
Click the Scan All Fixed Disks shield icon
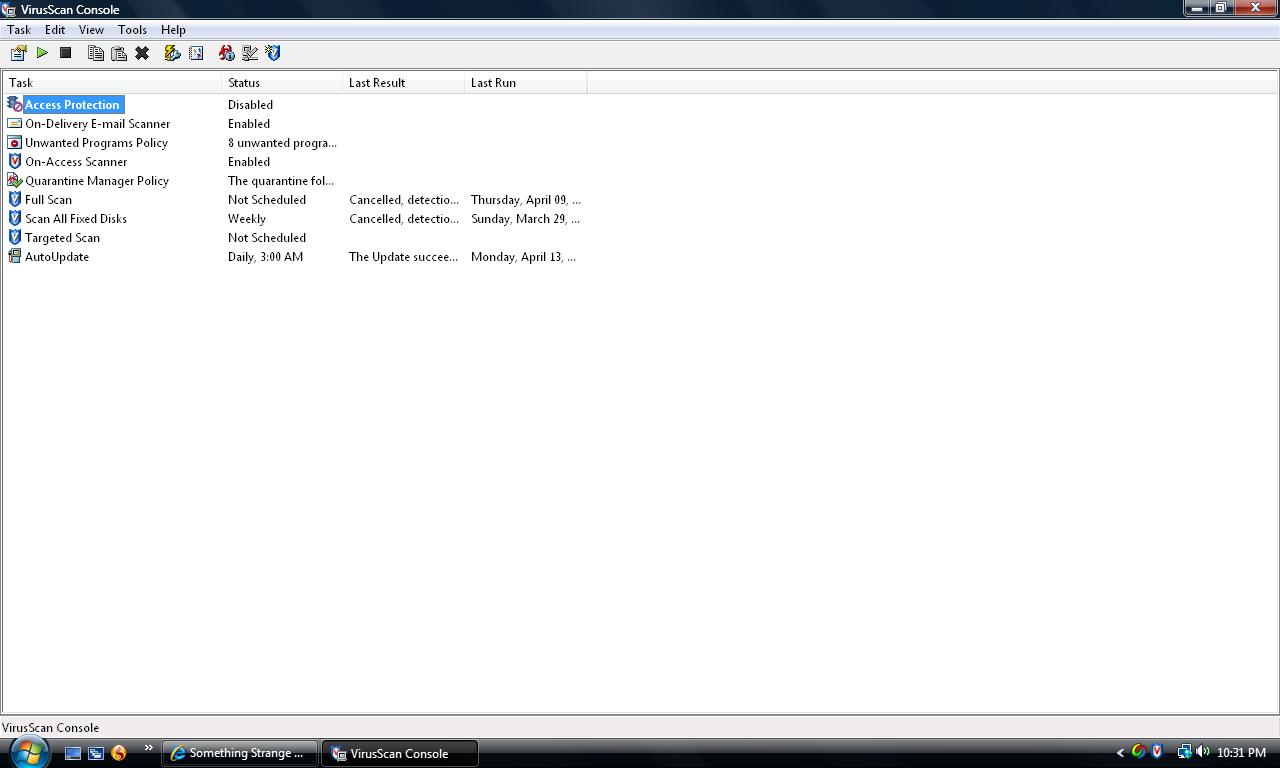pos(15,218)
